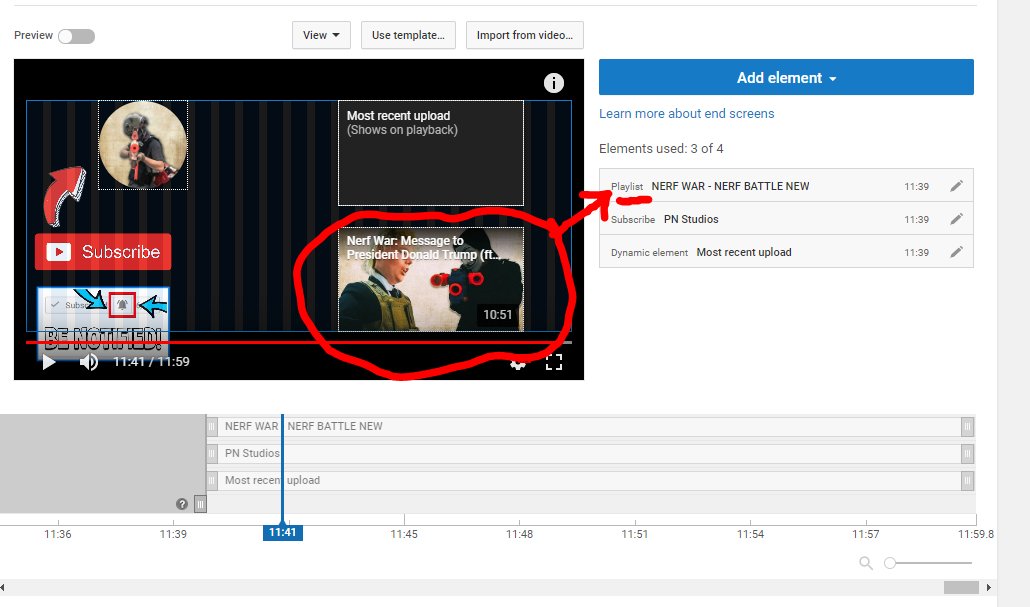Click the Elements used 3 of 4 text

(661, 148)
